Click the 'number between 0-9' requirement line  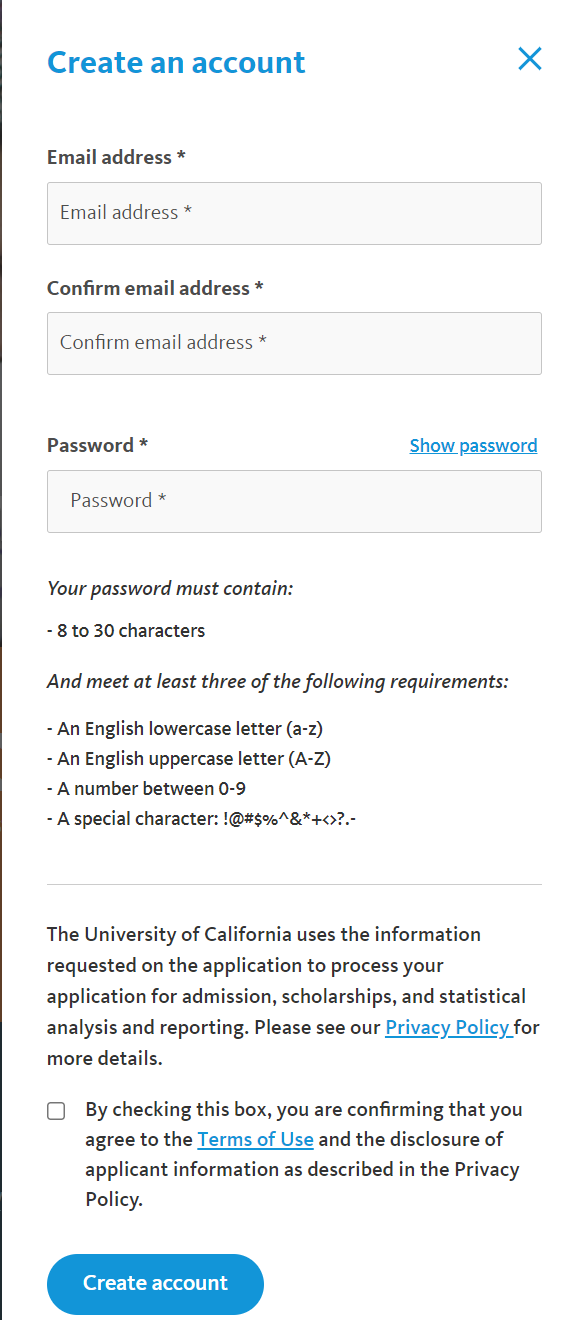point(146,789)
